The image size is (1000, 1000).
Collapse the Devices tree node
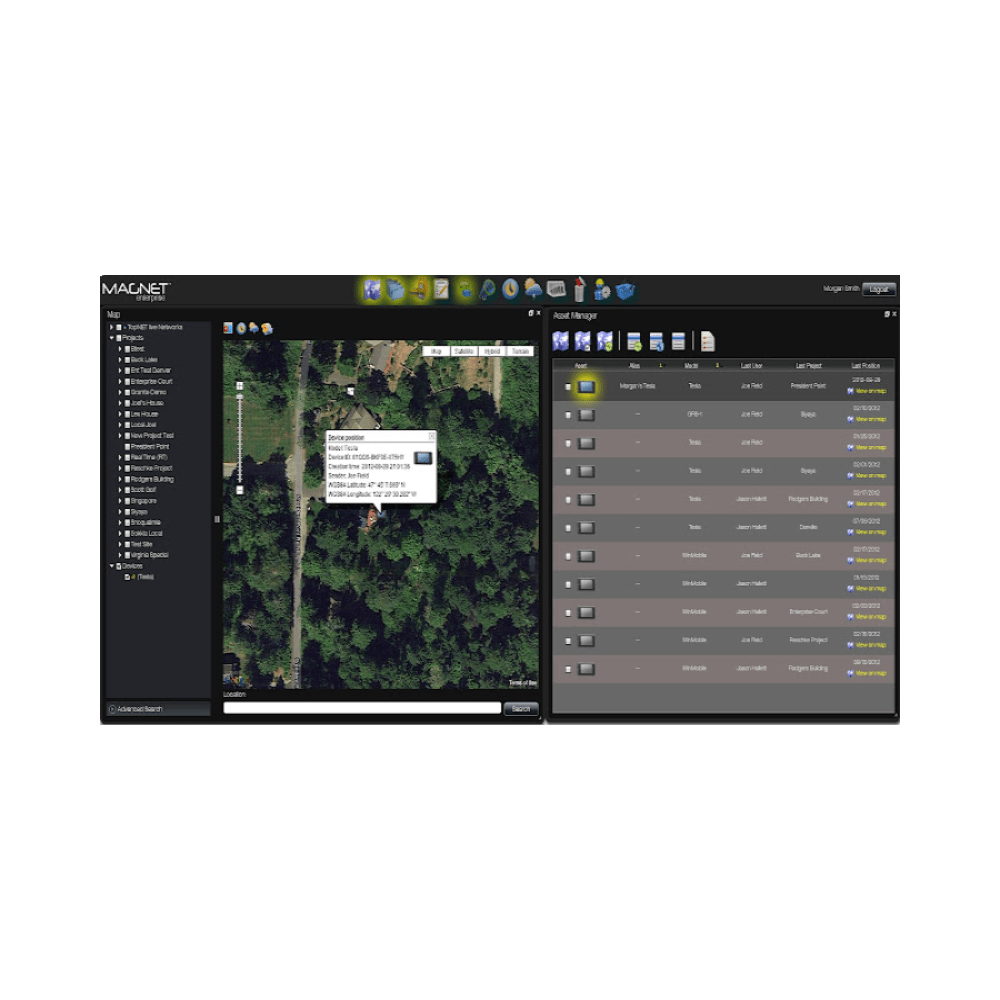click(x=112, y=566)
